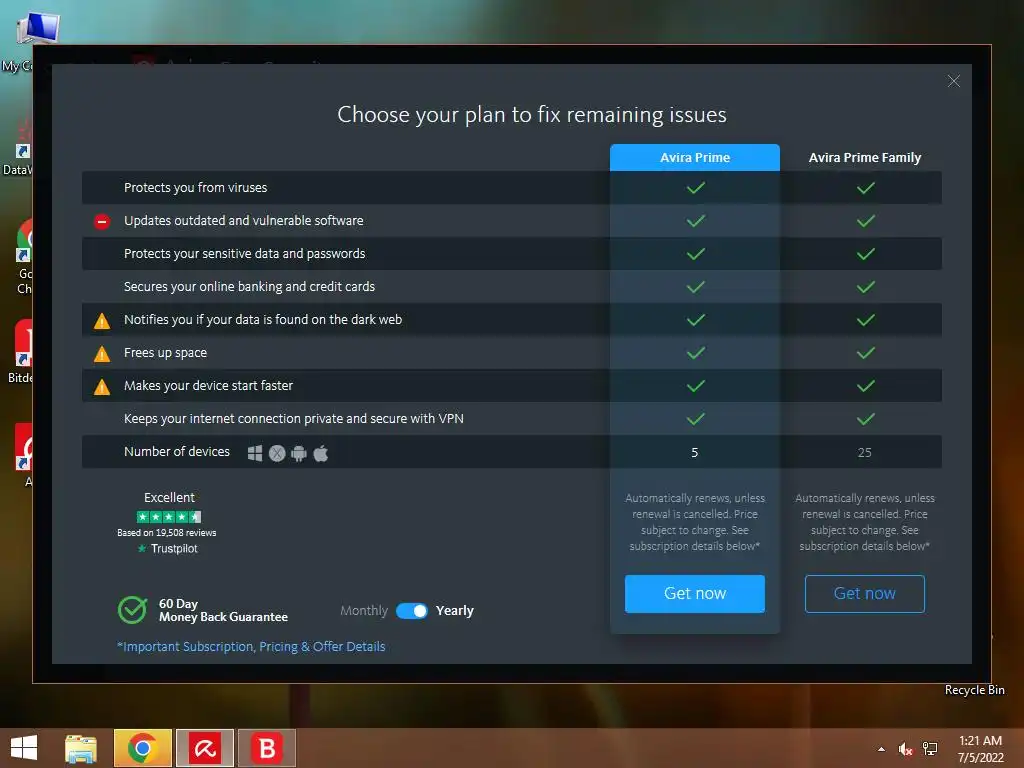This screenshot has height=768, width=1024.
Task: Click the green 60 Day guarantee checkmark badge
Action: pyautogui.click(x=133, y=610)
